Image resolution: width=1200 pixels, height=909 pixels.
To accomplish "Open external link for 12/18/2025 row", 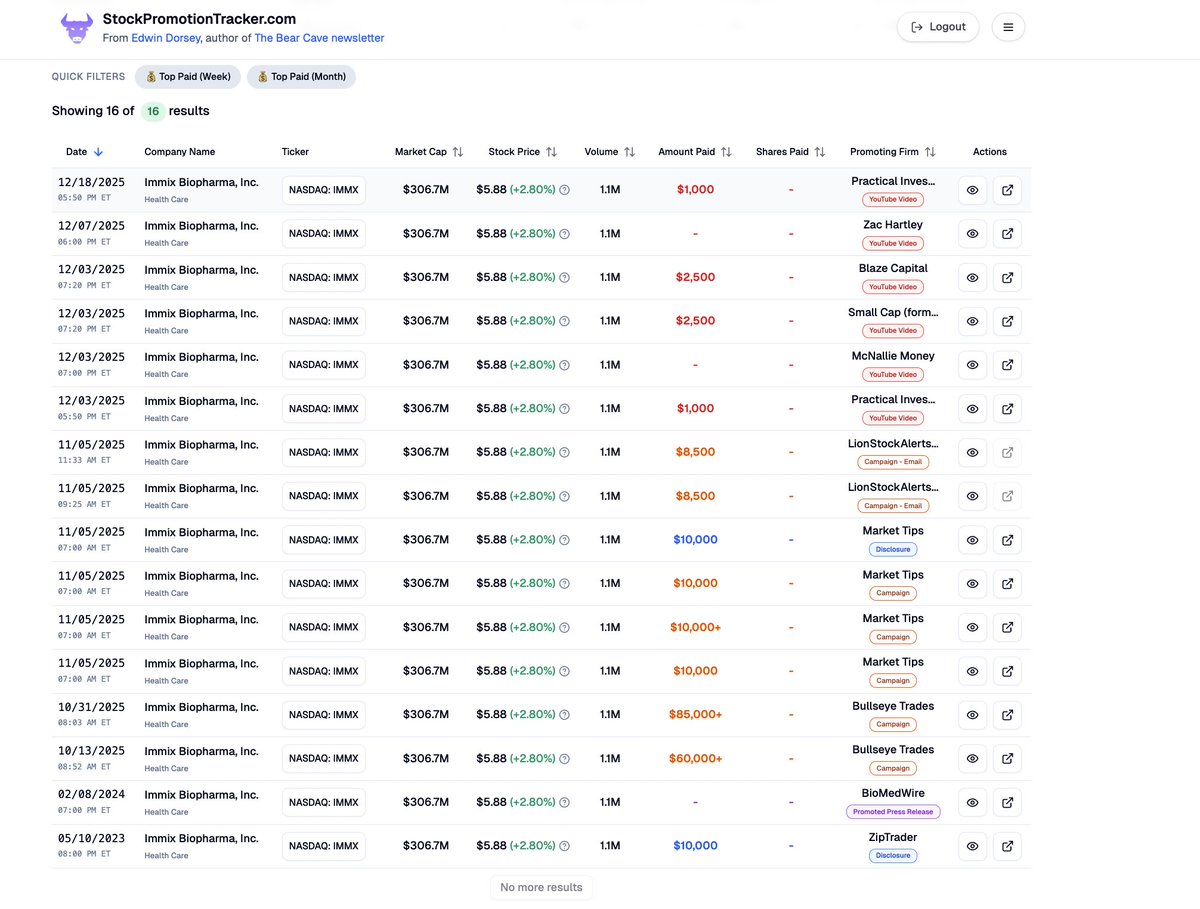I will (1008, 190).
